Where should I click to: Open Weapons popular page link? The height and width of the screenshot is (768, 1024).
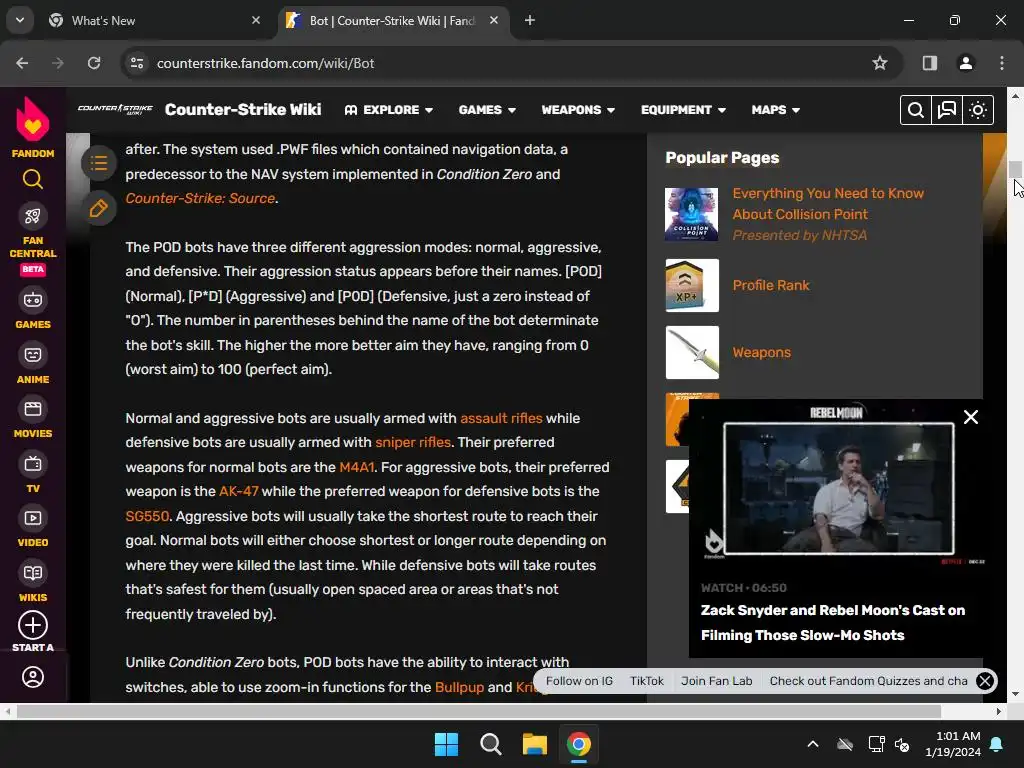[x=761, y=353]
